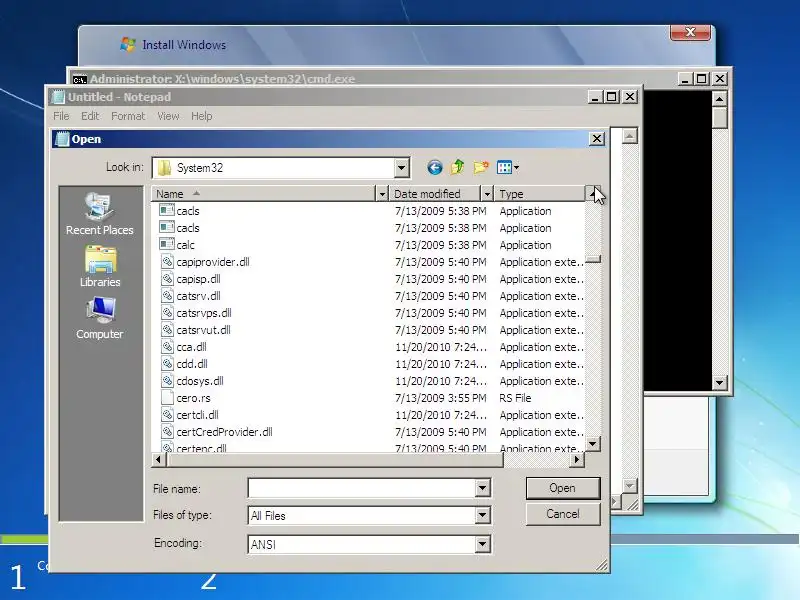The image size is (800, 600).
Task: Sort the list by the Type column
Action: point(540,194)
